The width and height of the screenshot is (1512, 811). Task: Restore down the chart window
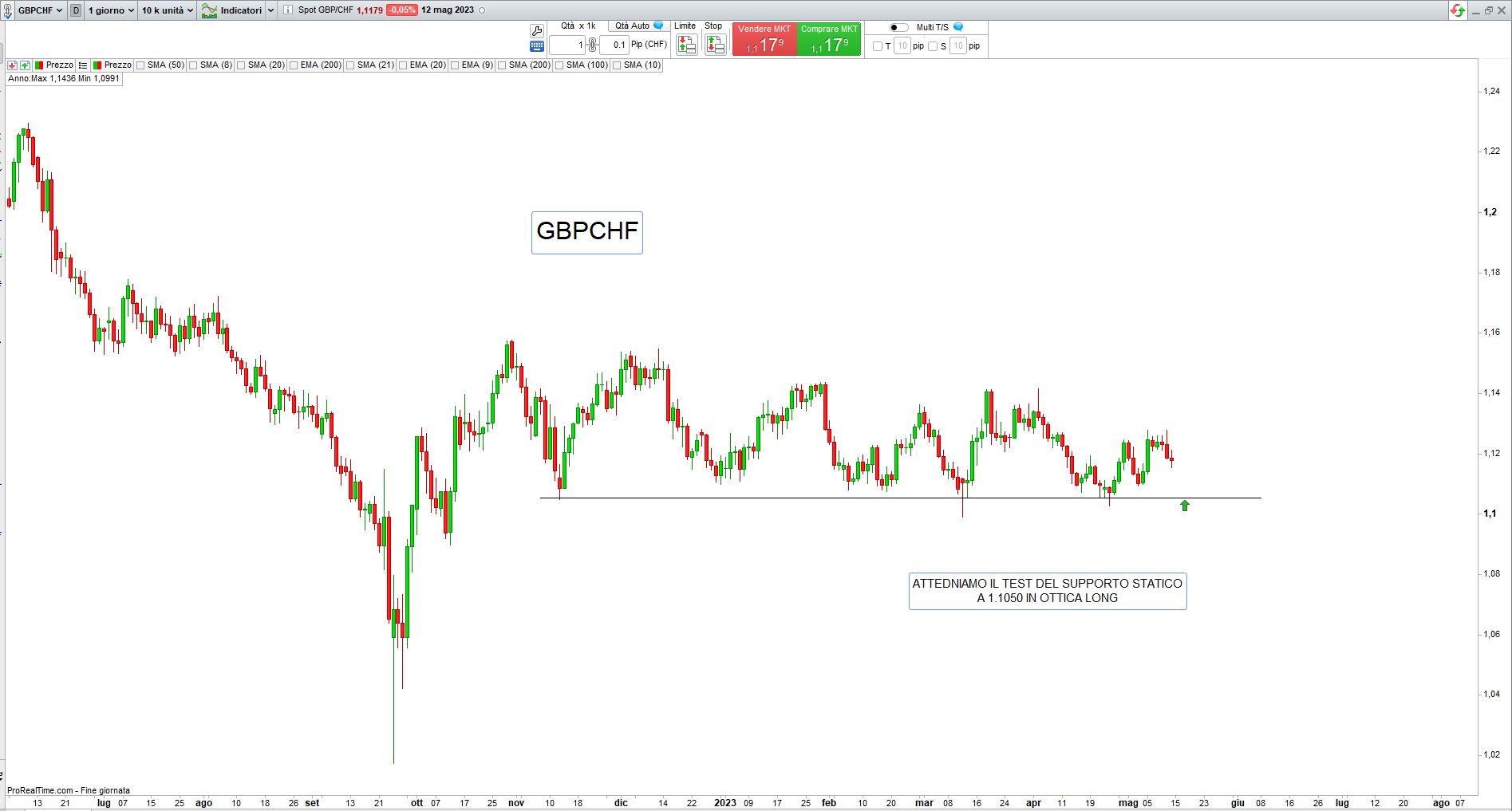tap(1488, 10)
